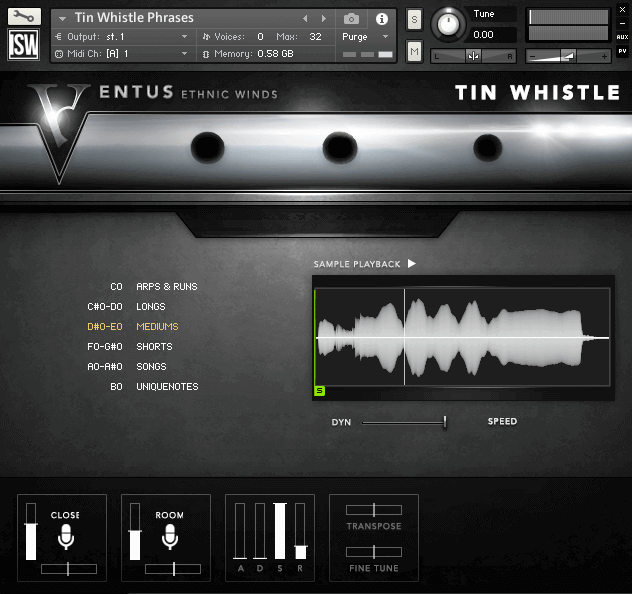Viewport: 632px width, 594px height.
Task: Toggle the Solo S button
Action: pyautogui.click(x=414, y=21)
